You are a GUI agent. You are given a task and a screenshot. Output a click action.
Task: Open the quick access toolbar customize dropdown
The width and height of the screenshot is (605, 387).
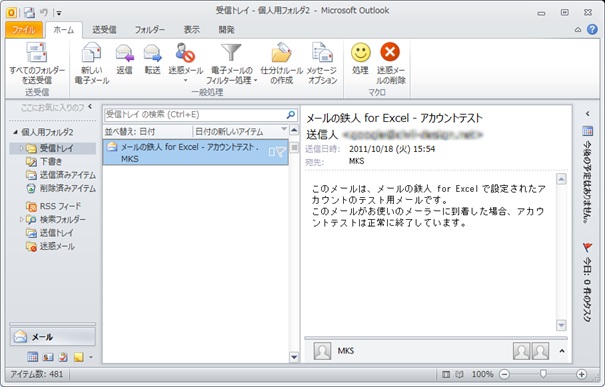[x=59, y=13]
